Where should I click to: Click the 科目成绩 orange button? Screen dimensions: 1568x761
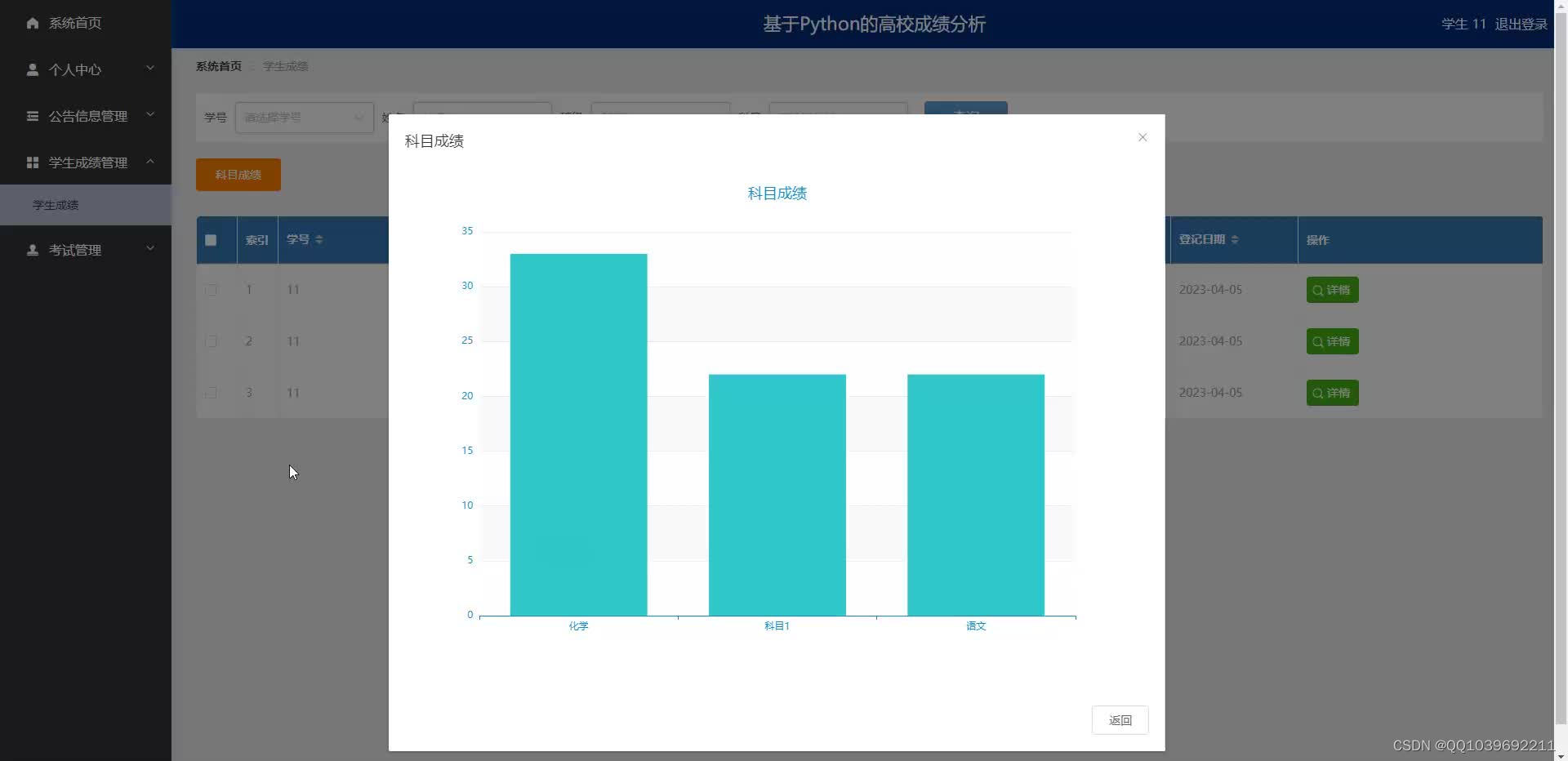coord(238,175)
